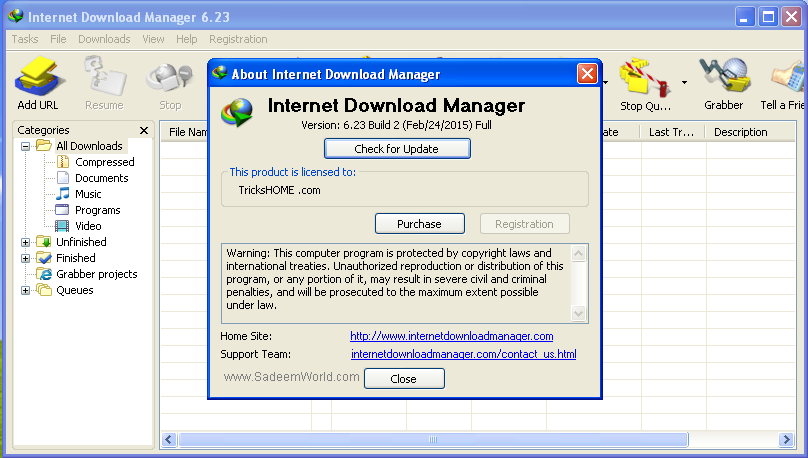Open the Grabber tool icon
The image size is (808, 458).
tap(724, 76)
